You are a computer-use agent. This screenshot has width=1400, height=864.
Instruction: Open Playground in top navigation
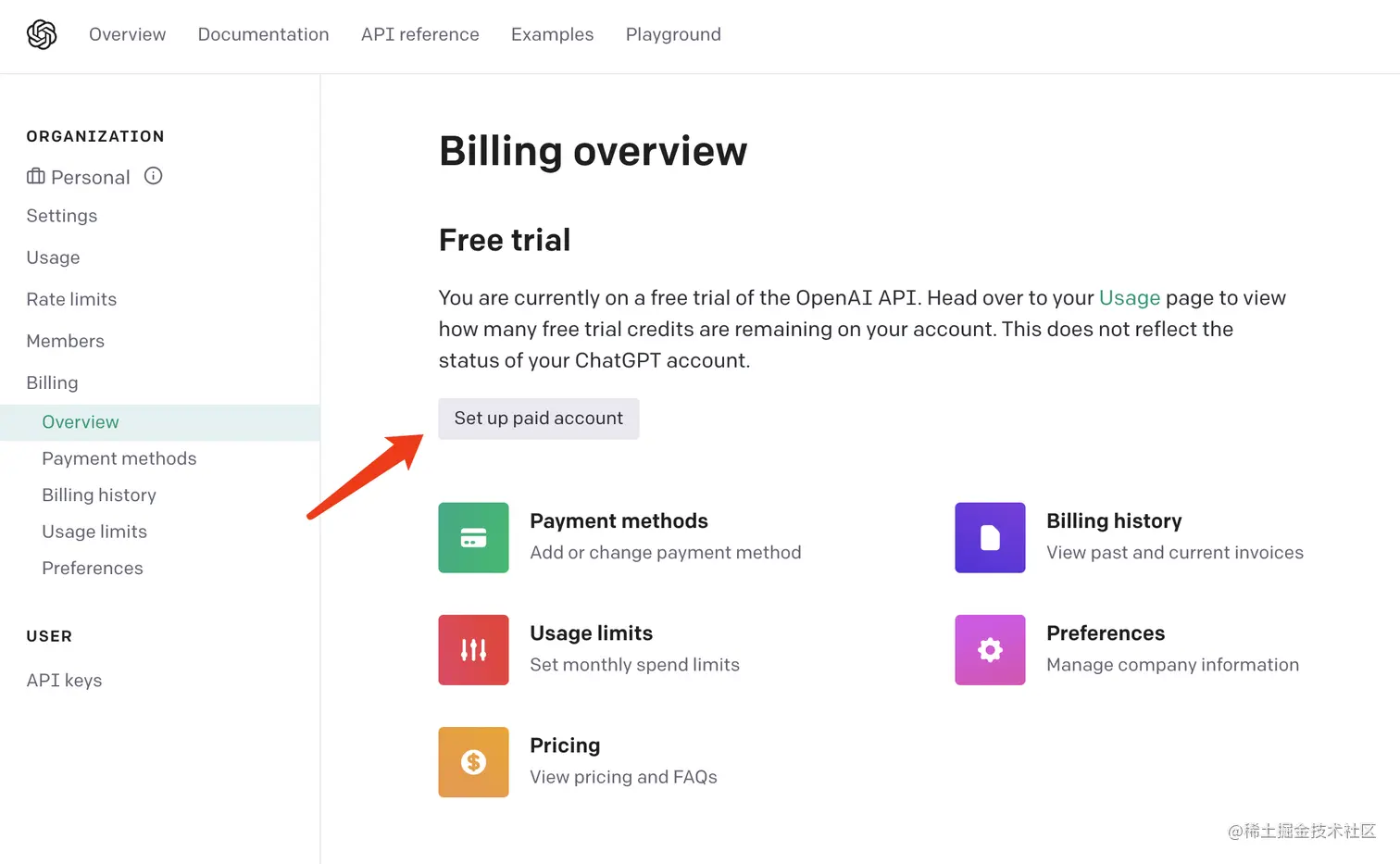click(673, 34)
